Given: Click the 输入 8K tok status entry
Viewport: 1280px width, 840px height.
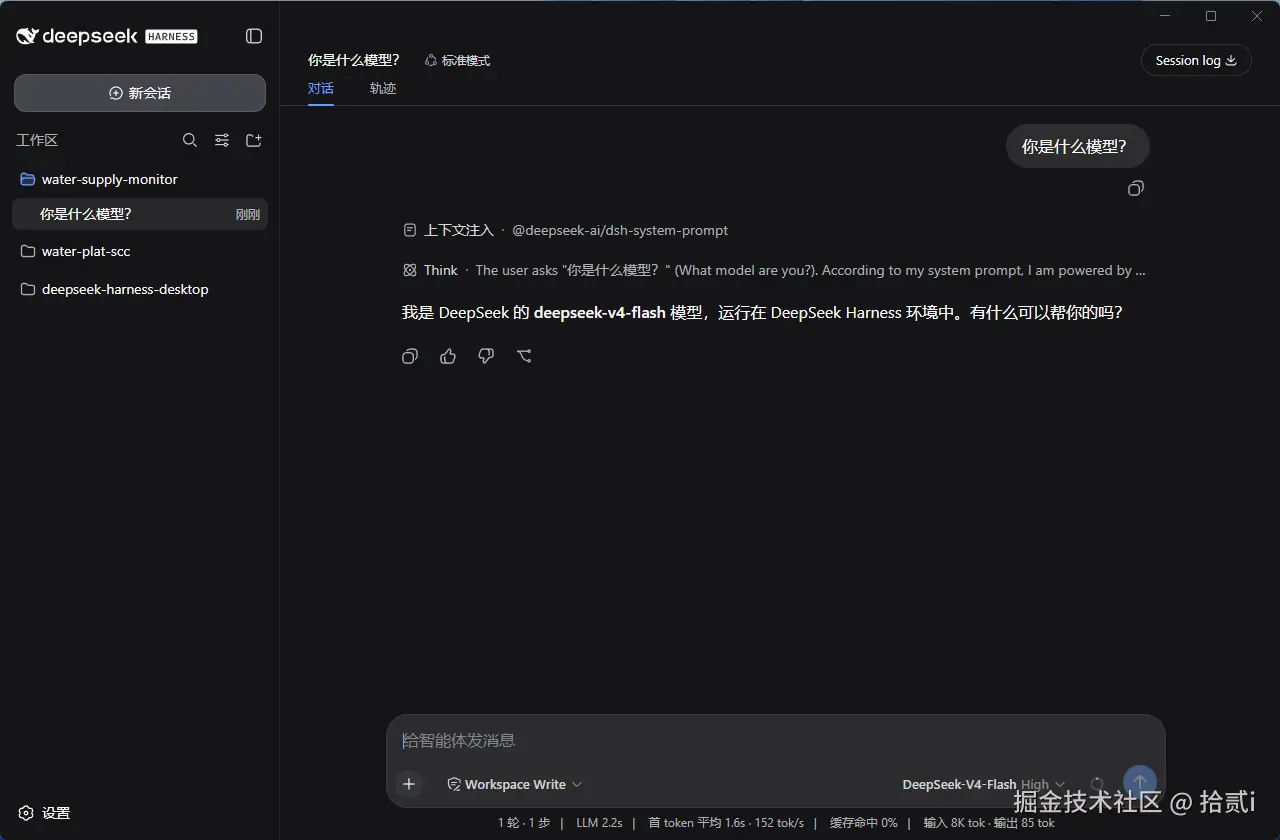Looking at the screenshot, I should pyautogui.click(x=954, y=823).
